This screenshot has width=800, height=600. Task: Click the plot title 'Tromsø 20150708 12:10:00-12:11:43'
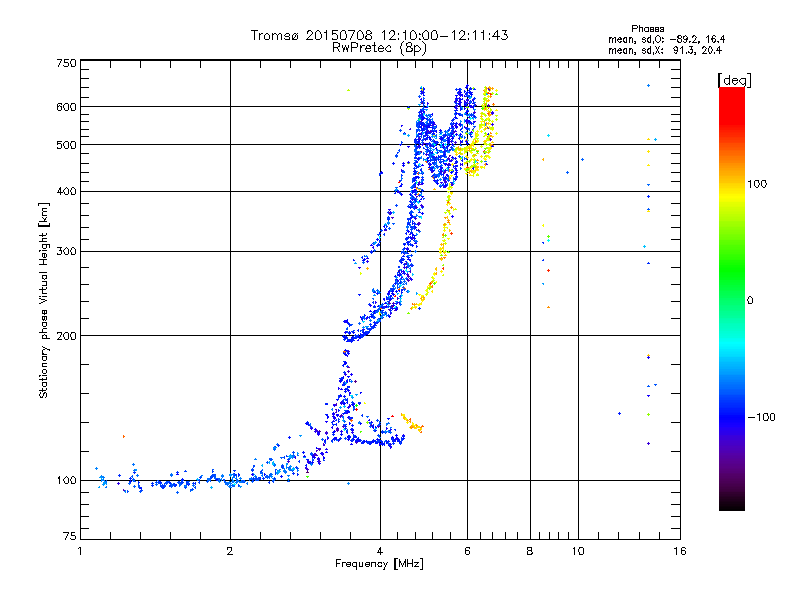click(379, 35)
